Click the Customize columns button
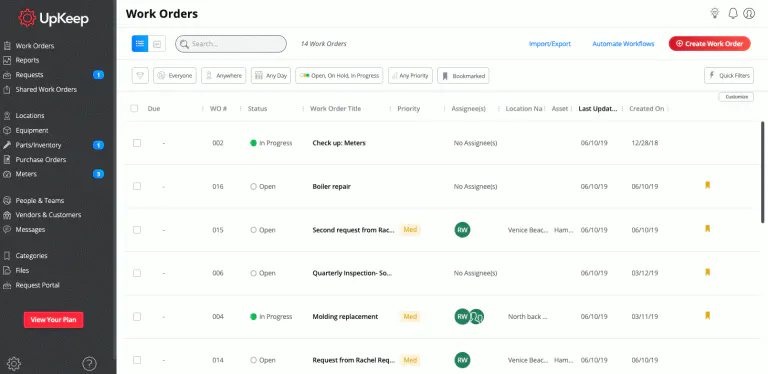The width and height of the screenshot is (768, 374). pyautogui.click(x=736, y=97)
